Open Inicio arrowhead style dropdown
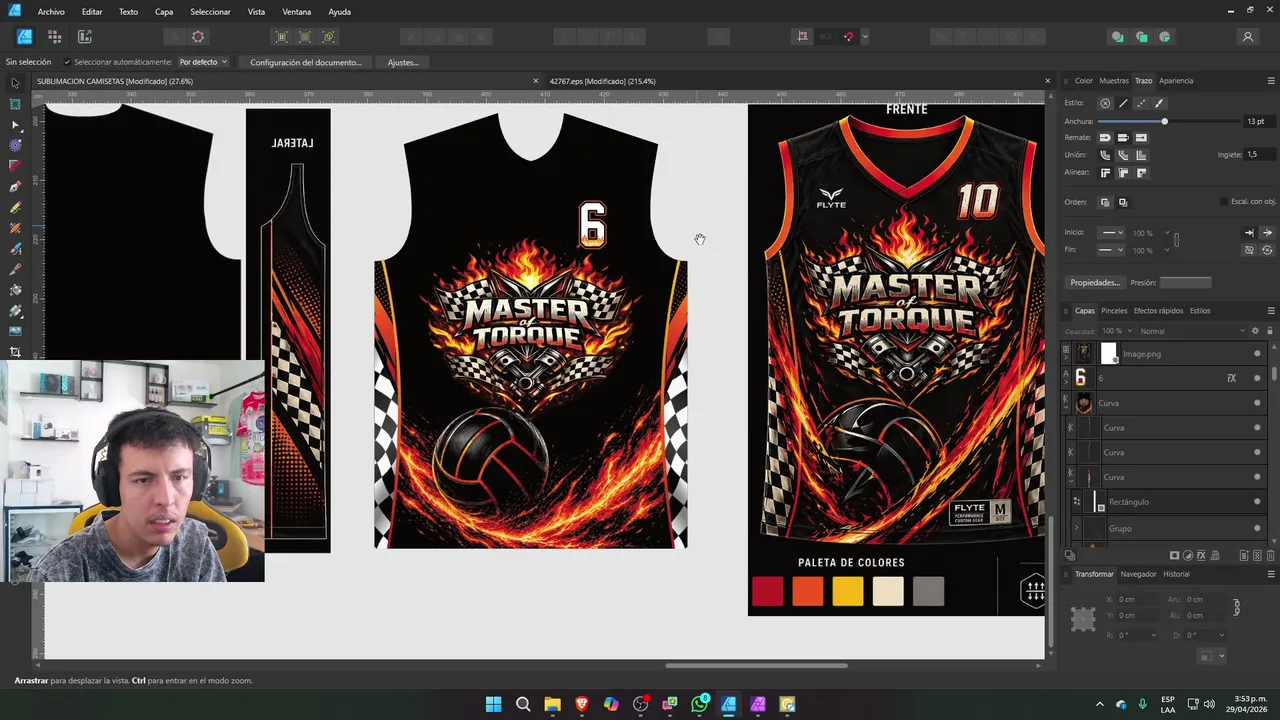 pyautogui.click(x=1111, y=232)
